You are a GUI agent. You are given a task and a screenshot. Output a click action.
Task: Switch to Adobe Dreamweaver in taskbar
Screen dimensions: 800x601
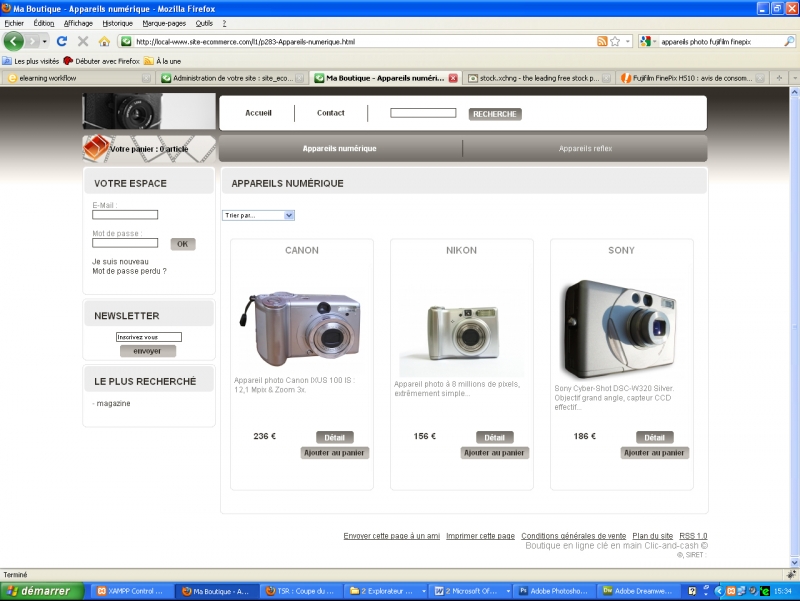coord(639,591)
